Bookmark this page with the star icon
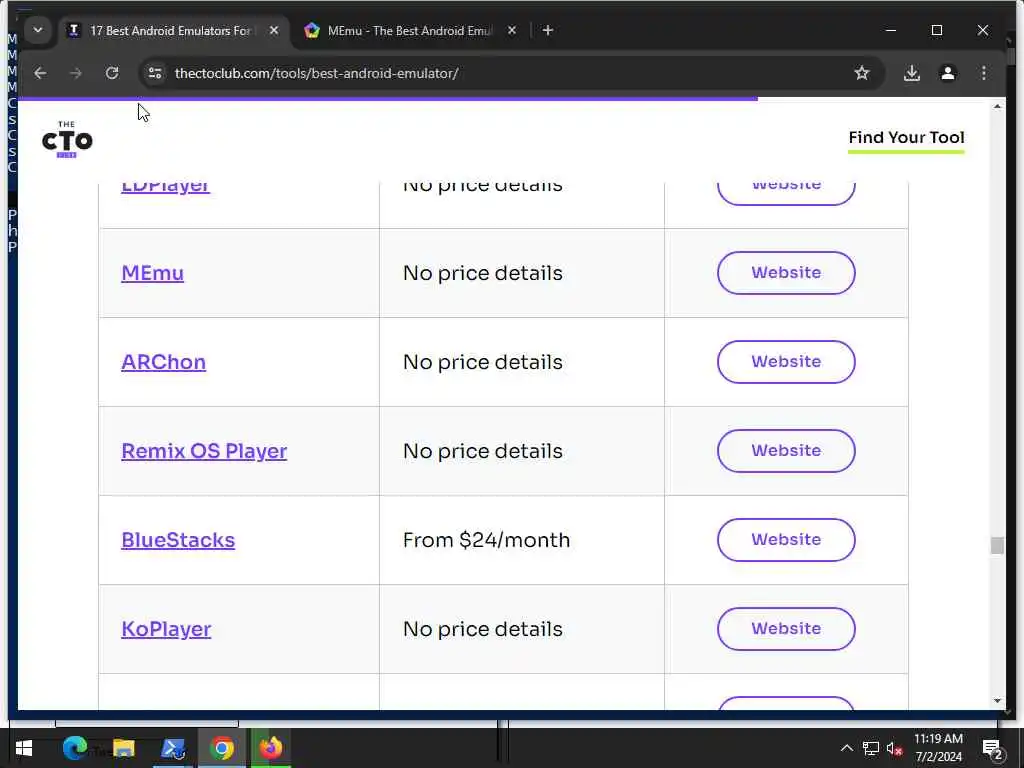 pos(861,73)
